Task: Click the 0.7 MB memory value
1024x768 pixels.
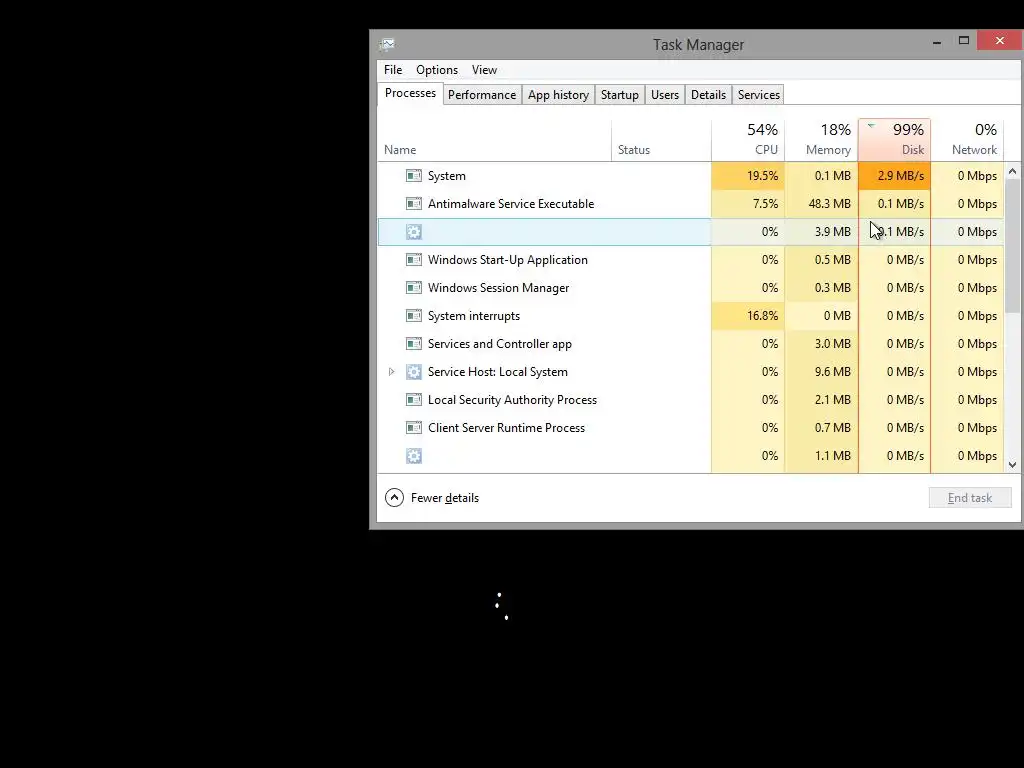Action: coord(833,428)
